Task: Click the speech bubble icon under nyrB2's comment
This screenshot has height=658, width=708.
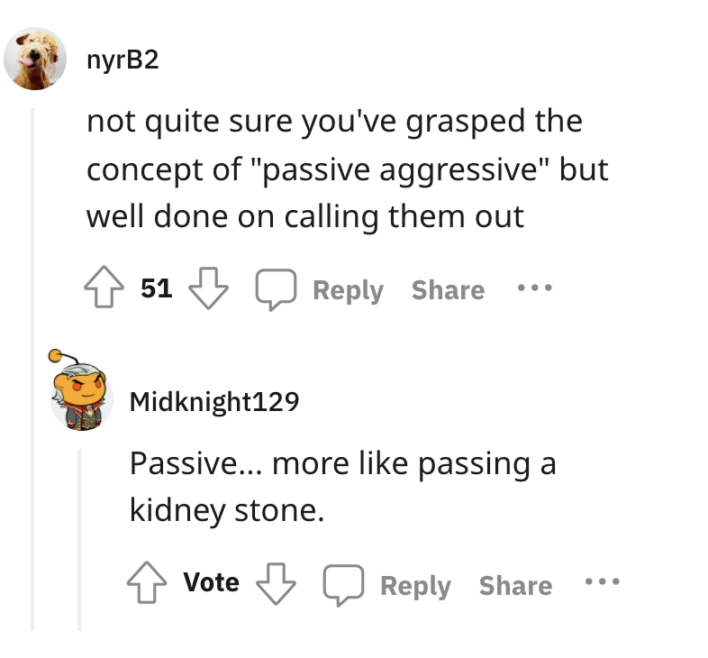Action: tap(273, 290)
